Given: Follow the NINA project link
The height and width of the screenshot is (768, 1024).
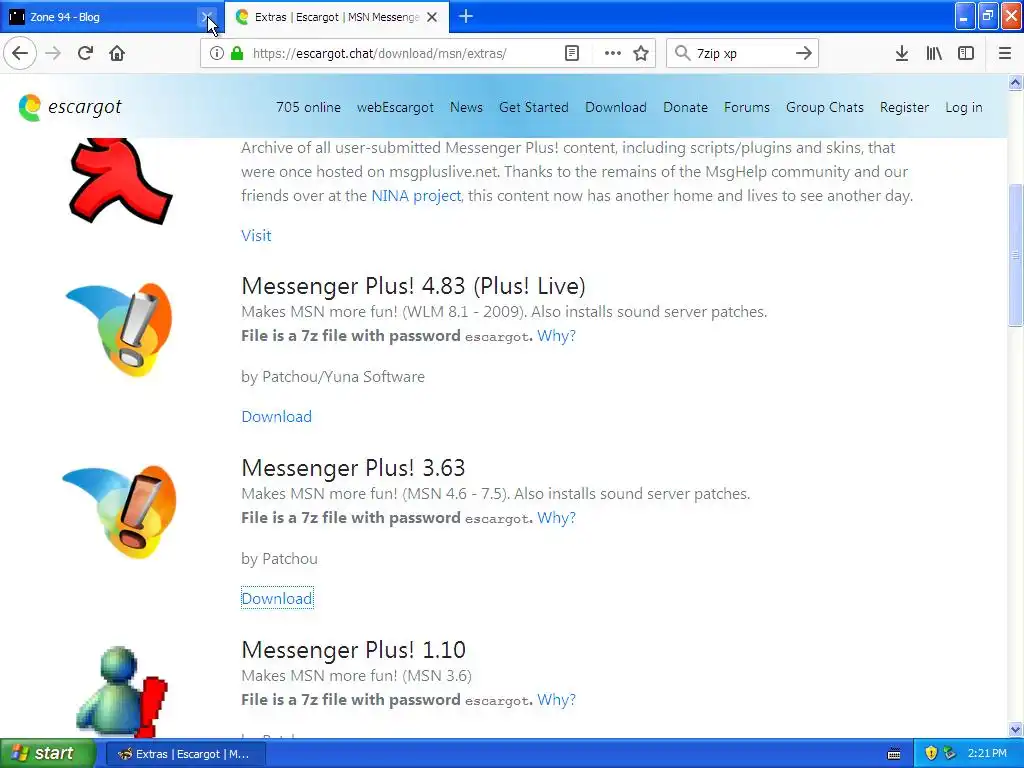Looking at the screenshot, I should click(x=416, y=196).
